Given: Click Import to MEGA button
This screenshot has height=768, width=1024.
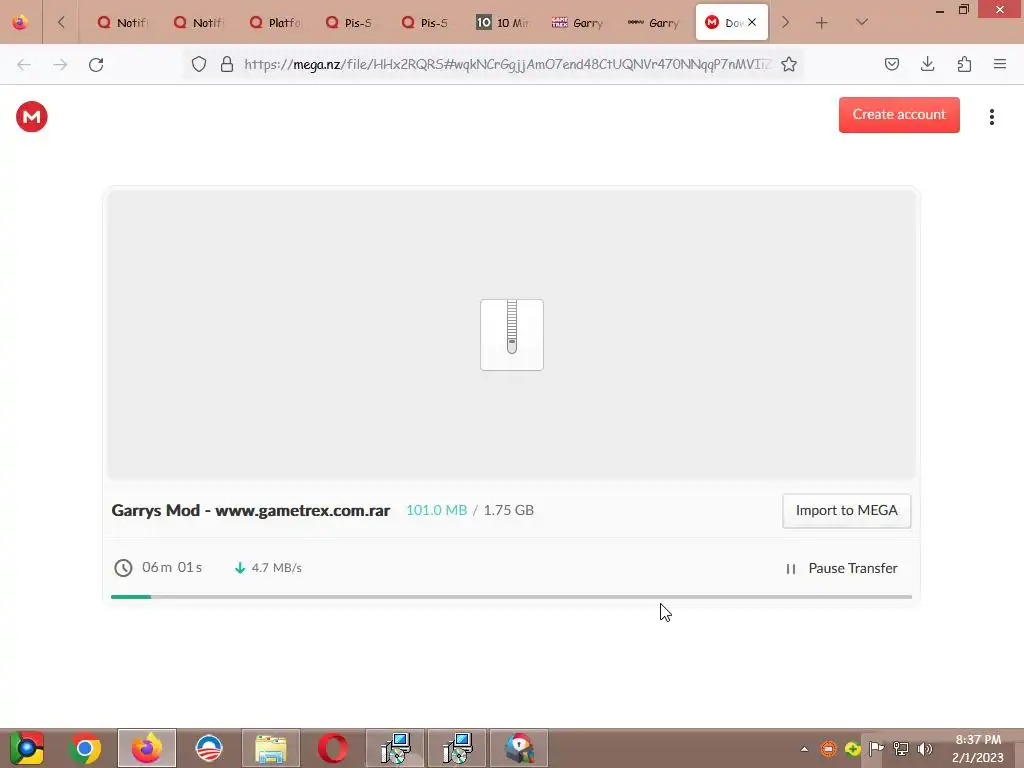Looking at the screenshot, I should pyautogui.click(x=846, y=511).
